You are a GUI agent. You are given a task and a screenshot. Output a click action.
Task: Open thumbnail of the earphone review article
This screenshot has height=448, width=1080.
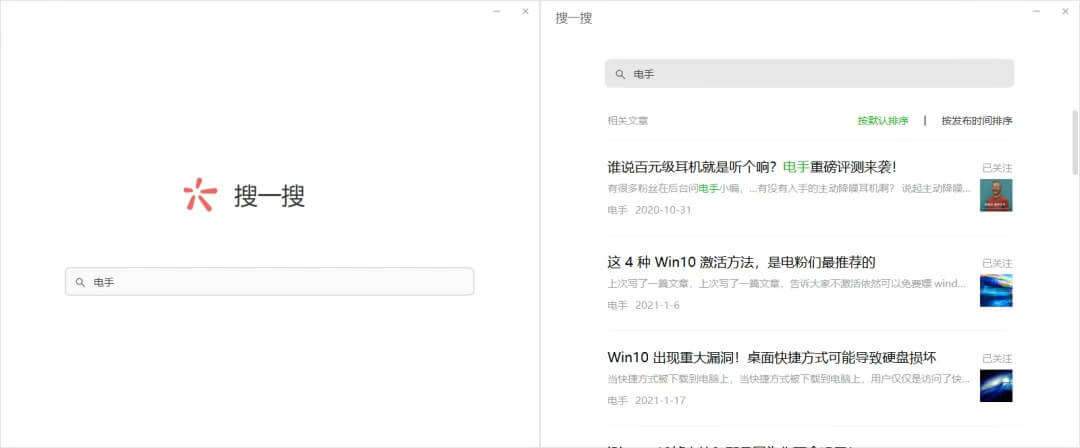996,195
